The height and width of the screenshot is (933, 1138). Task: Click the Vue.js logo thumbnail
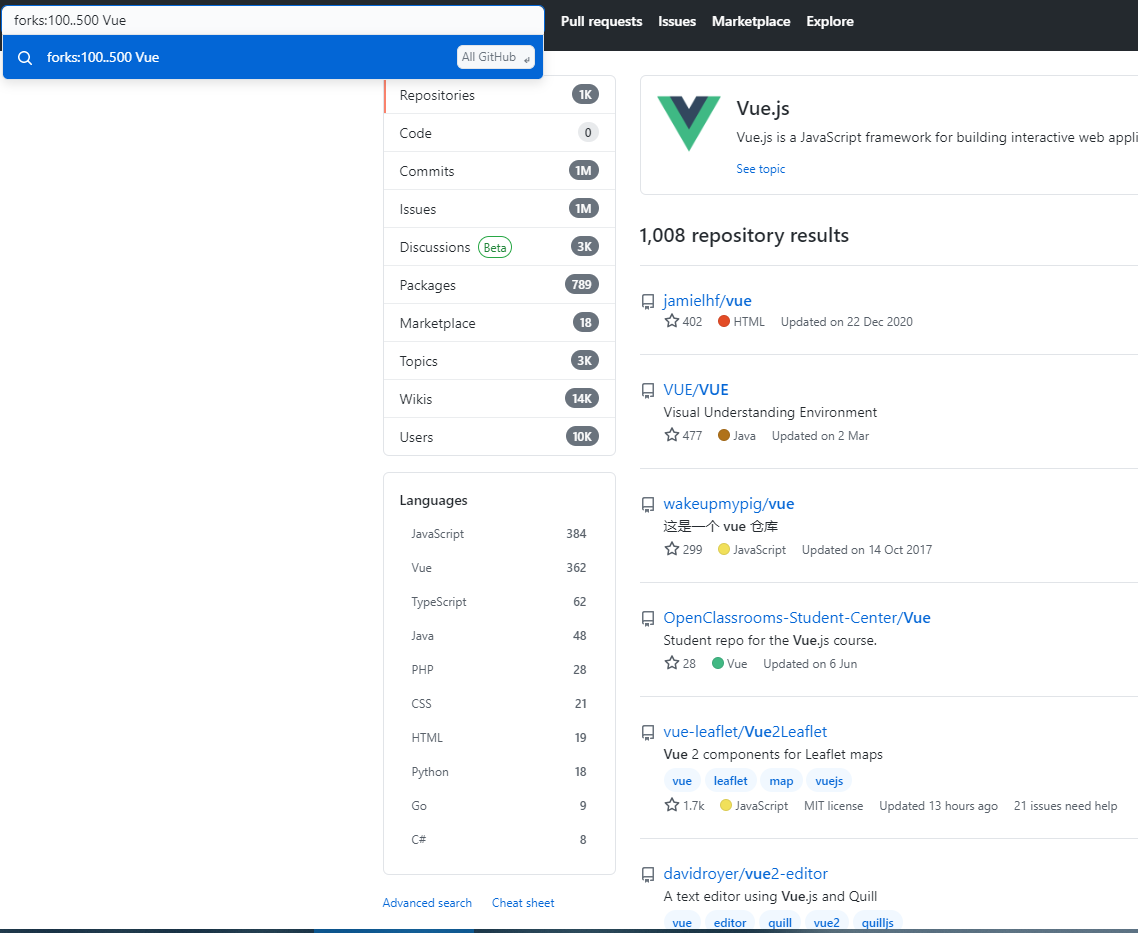[689, 123]
